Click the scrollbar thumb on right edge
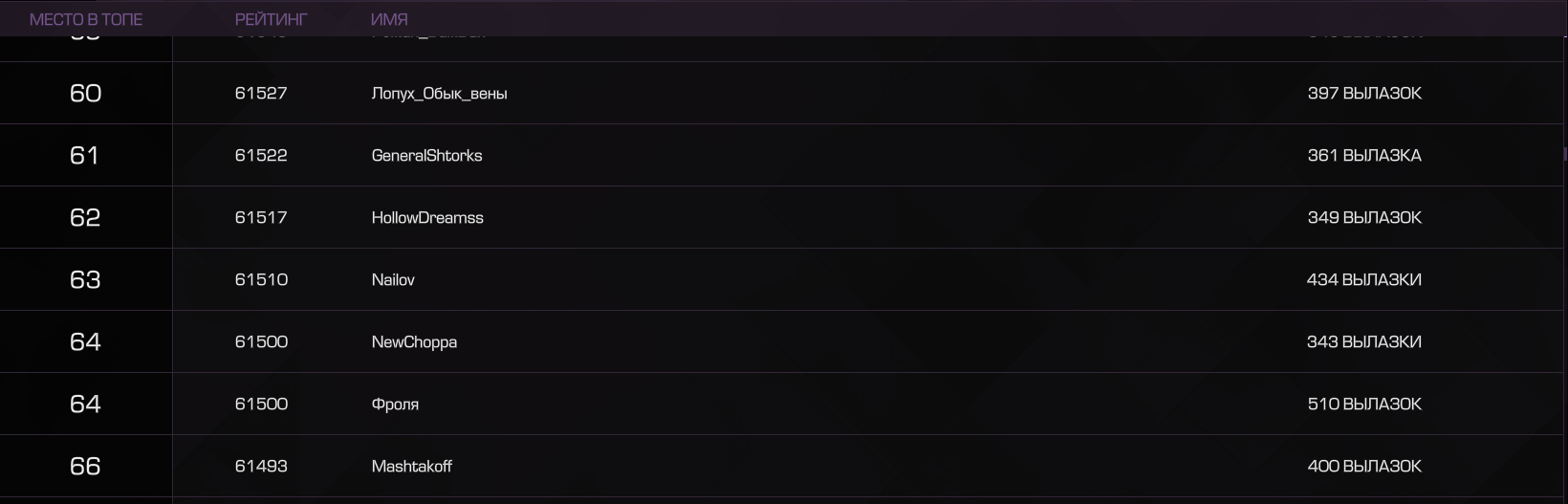 pos(1565,153)
